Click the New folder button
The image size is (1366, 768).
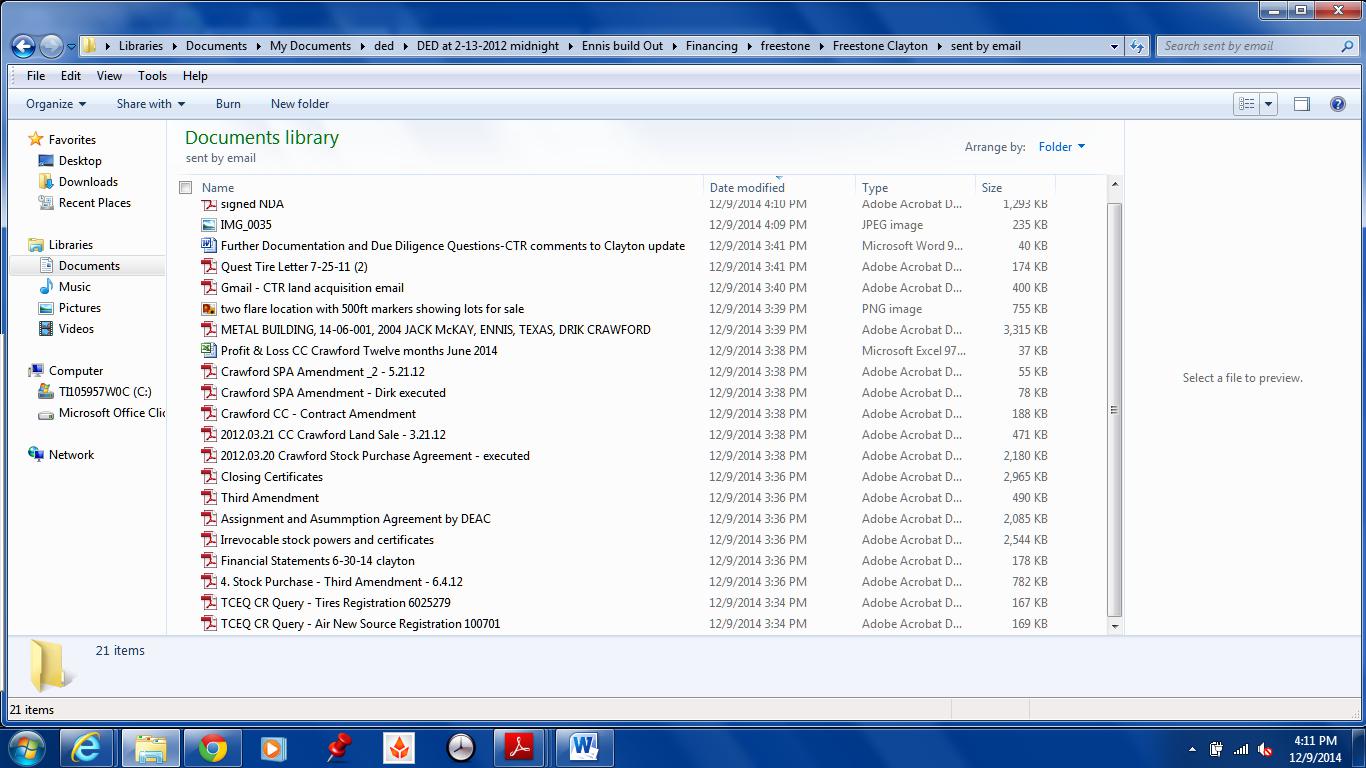300,104
